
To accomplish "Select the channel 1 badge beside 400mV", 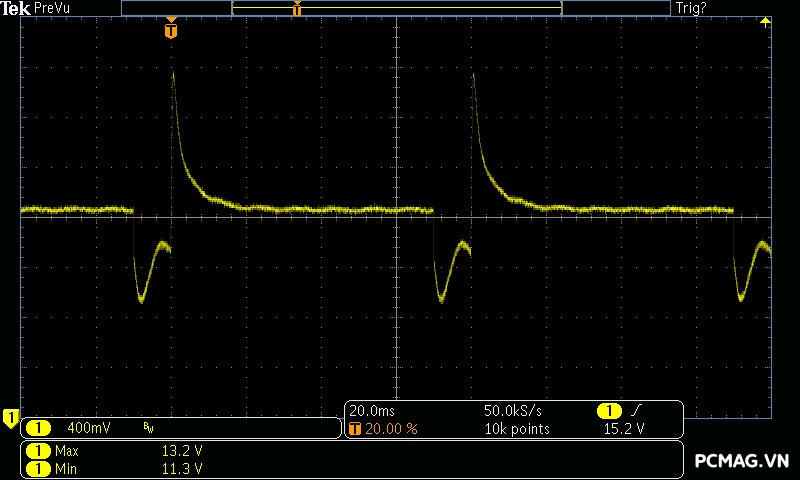I will click(x=39, y=428).
